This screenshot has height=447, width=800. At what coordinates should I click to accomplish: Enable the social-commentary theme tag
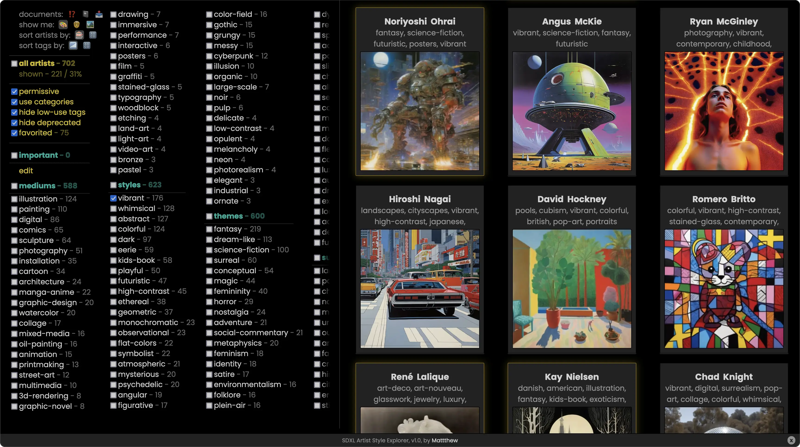(x=209, y=333)
